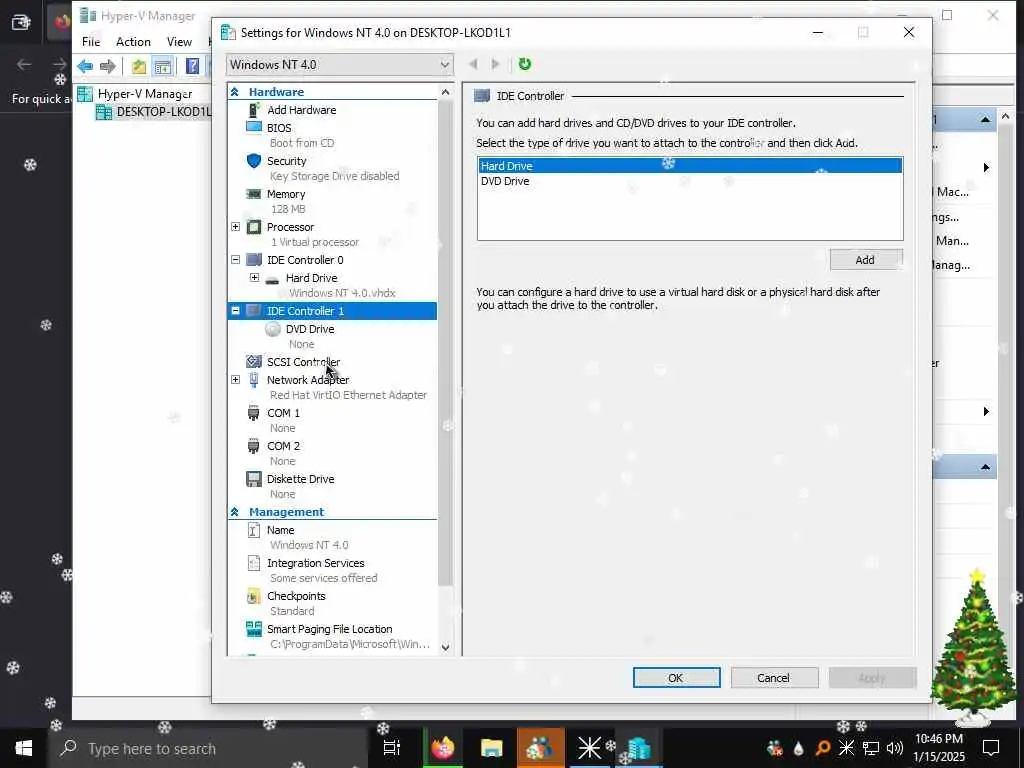Click the refresh icon in settings toolbar
Screen dimensions: 1024x768
[x=524, y=64]
